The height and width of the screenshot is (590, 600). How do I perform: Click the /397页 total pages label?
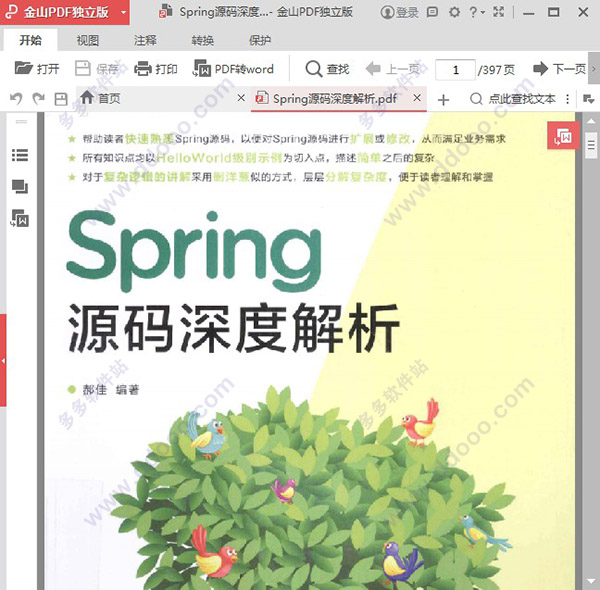496,70
